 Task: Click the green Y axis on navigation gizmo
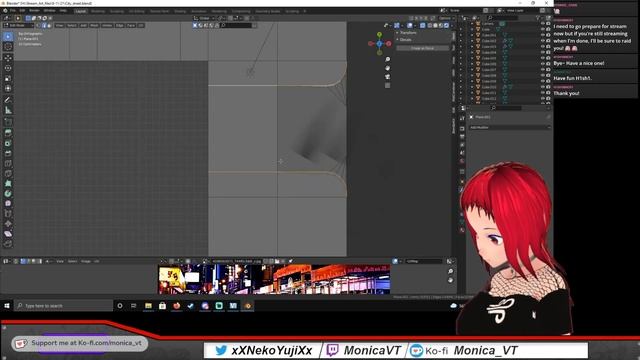coord(380,34)
